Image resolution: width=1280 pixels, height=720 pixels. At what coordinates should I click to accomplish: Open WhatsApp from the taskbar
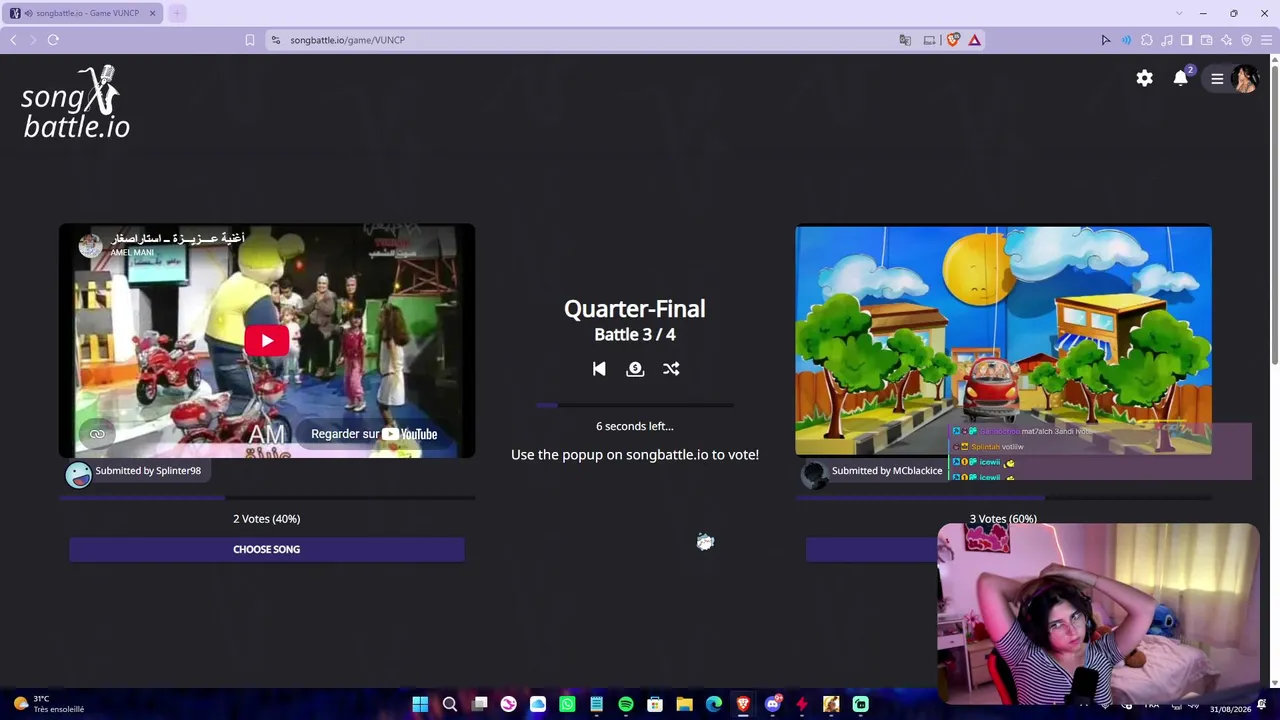567,704
